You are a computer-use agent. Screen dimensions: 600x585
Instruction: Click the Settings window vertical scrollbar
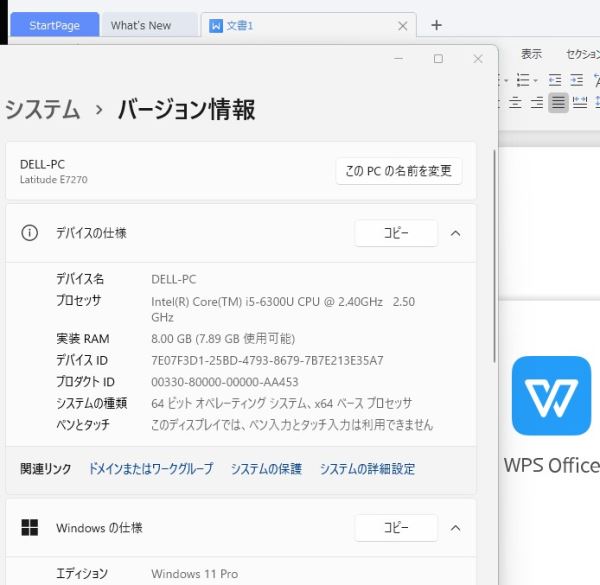494,256
